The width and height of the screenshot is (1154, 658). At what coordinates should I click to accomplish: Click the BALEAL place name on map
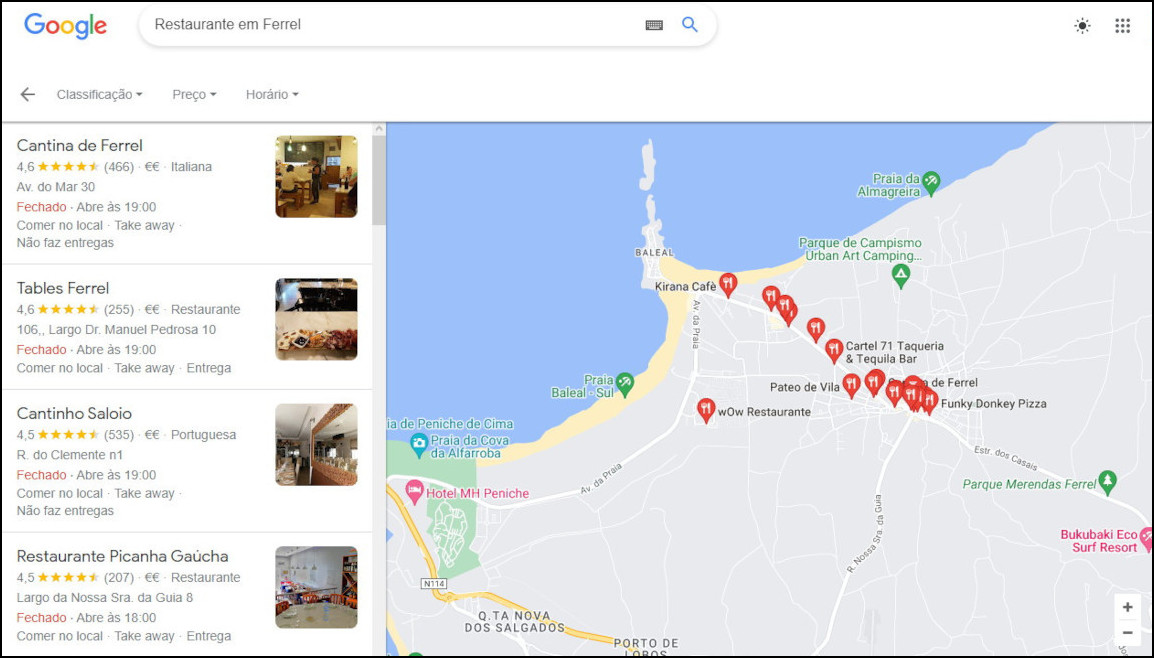[654, 252]
